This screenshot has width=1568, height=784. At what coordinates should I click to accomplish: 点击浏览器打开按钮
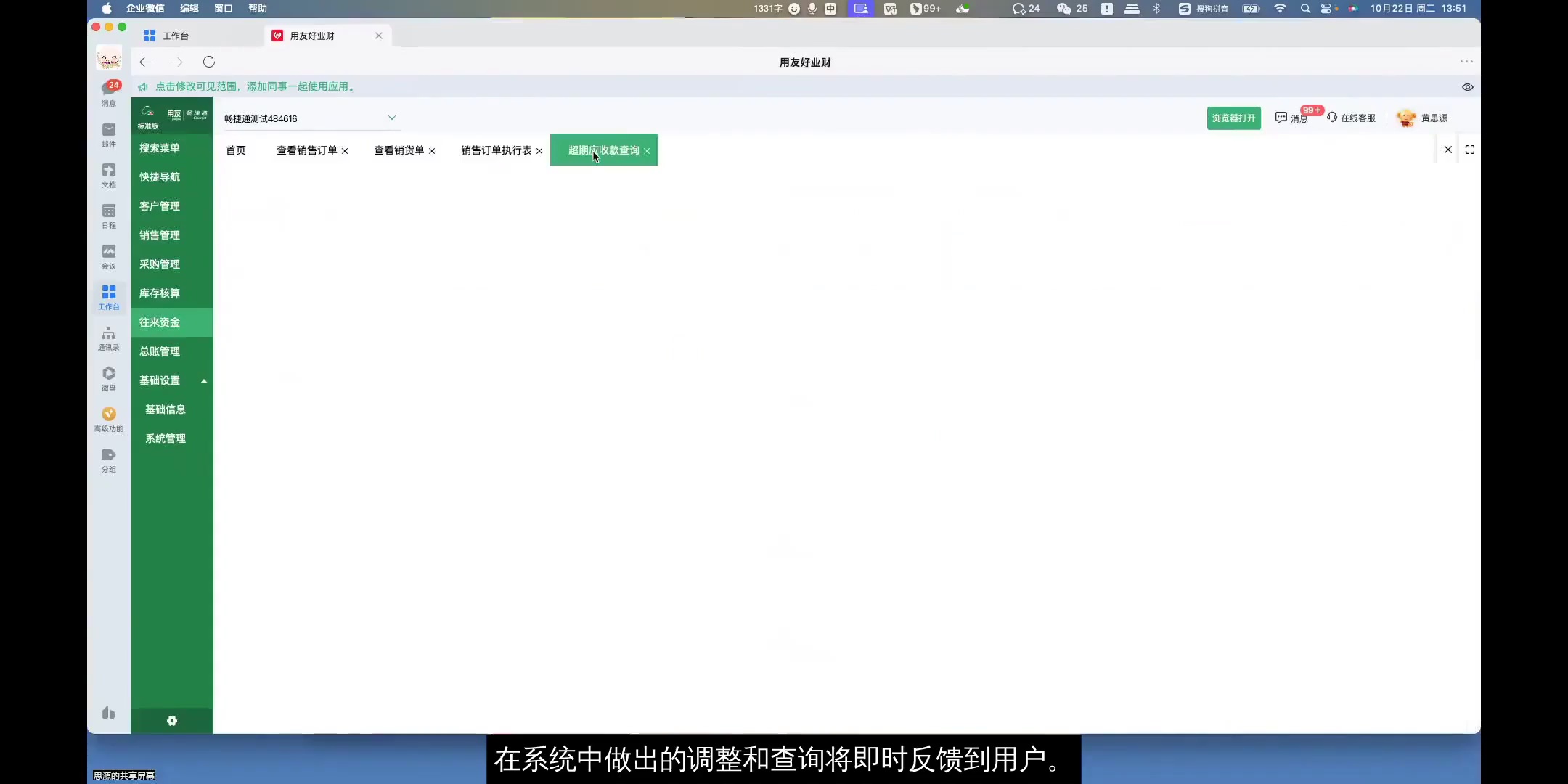[x=1233, y=118]
